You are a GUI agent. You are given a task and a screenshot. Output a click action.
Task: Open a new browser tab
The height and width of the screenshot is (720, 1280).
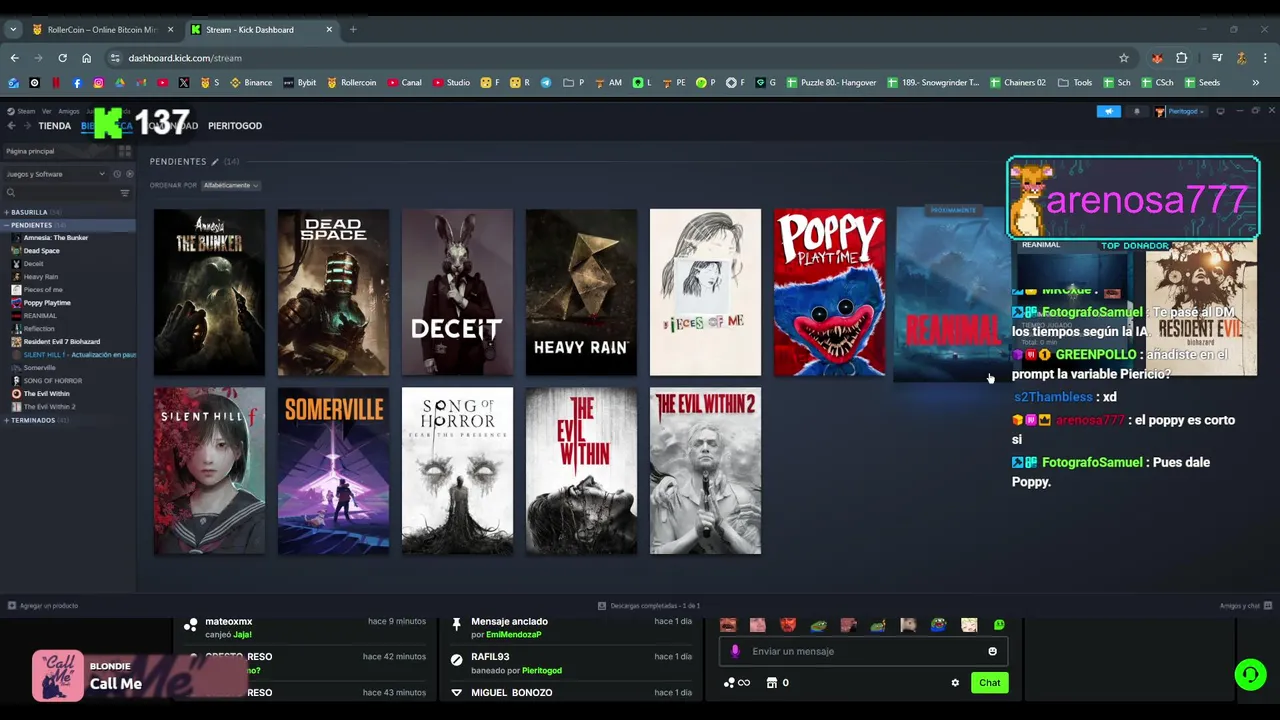tap(353, 29)
